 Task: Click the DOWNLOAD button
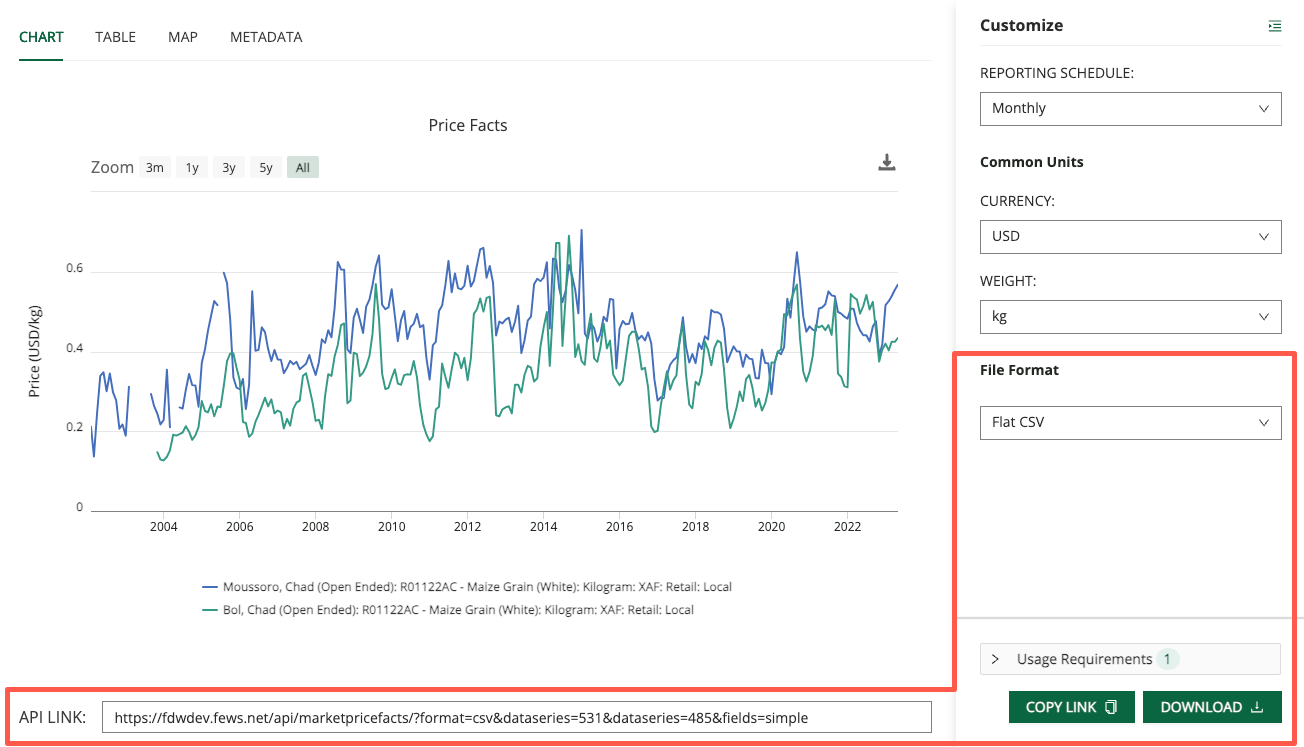pyautogui.click(x=1212, y=707)
